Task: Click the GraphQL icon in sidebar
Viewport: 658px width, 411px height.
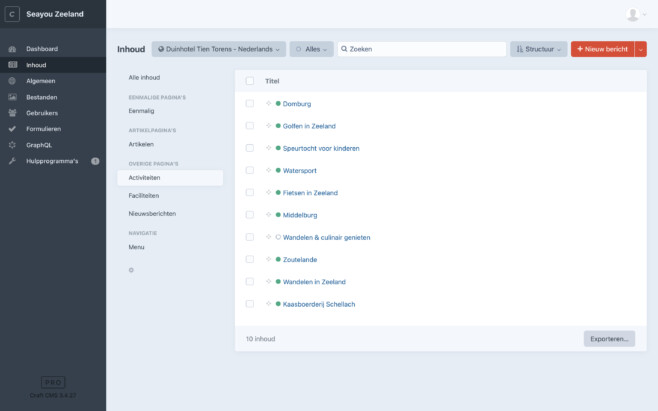Action: [12, 145]
